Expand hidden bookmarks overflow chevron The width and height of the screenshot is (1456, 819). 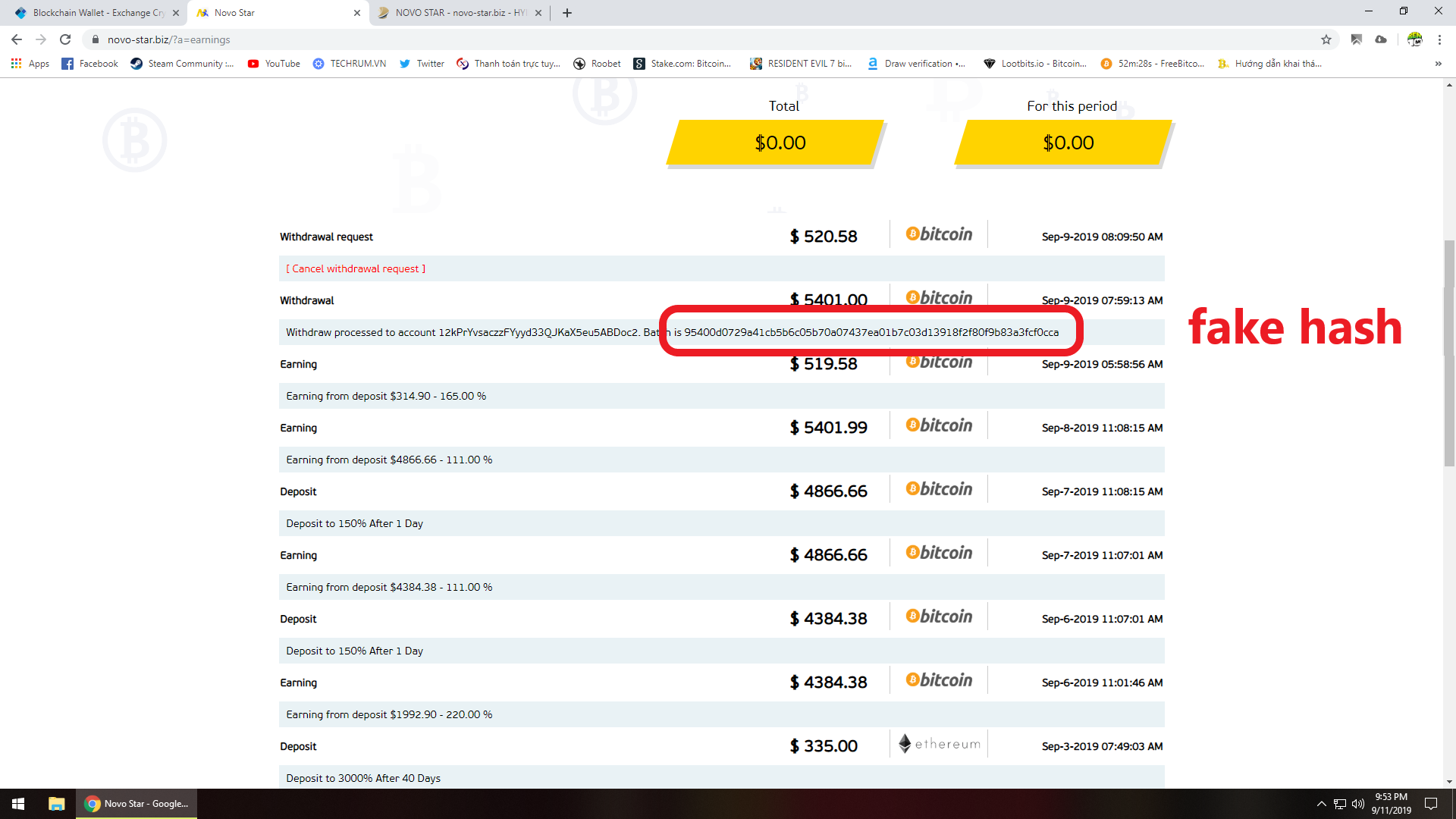(x=1438, y=64)
